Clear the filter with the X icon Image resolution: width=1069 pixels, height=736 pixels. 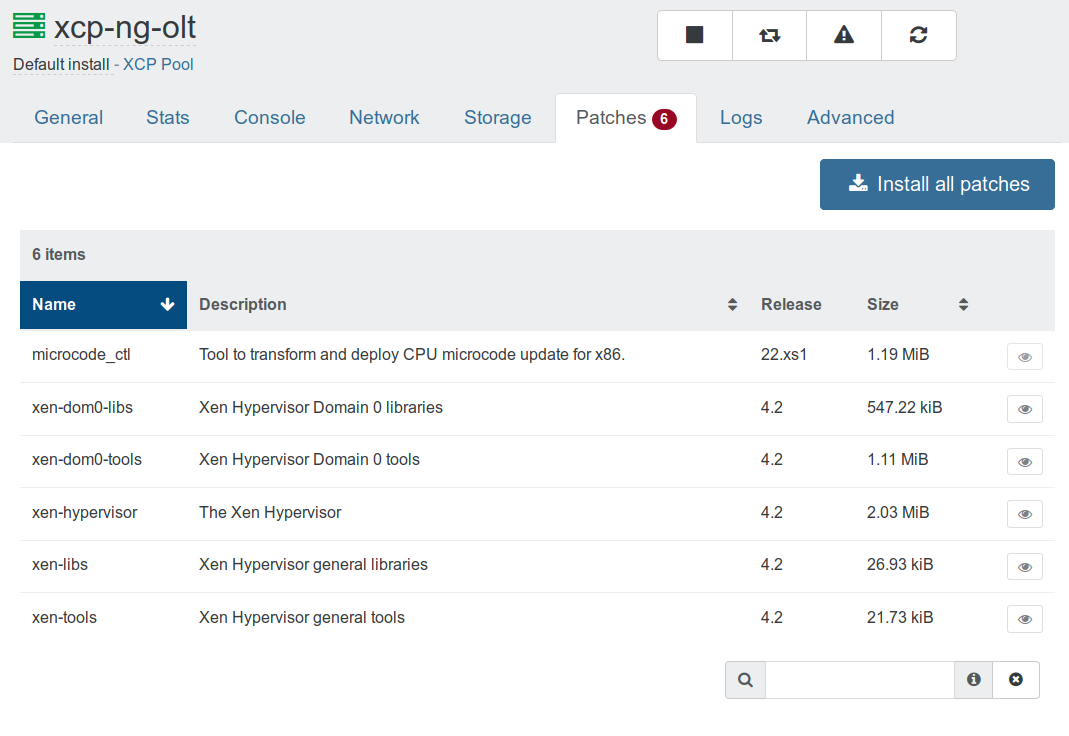point(1016,680)
